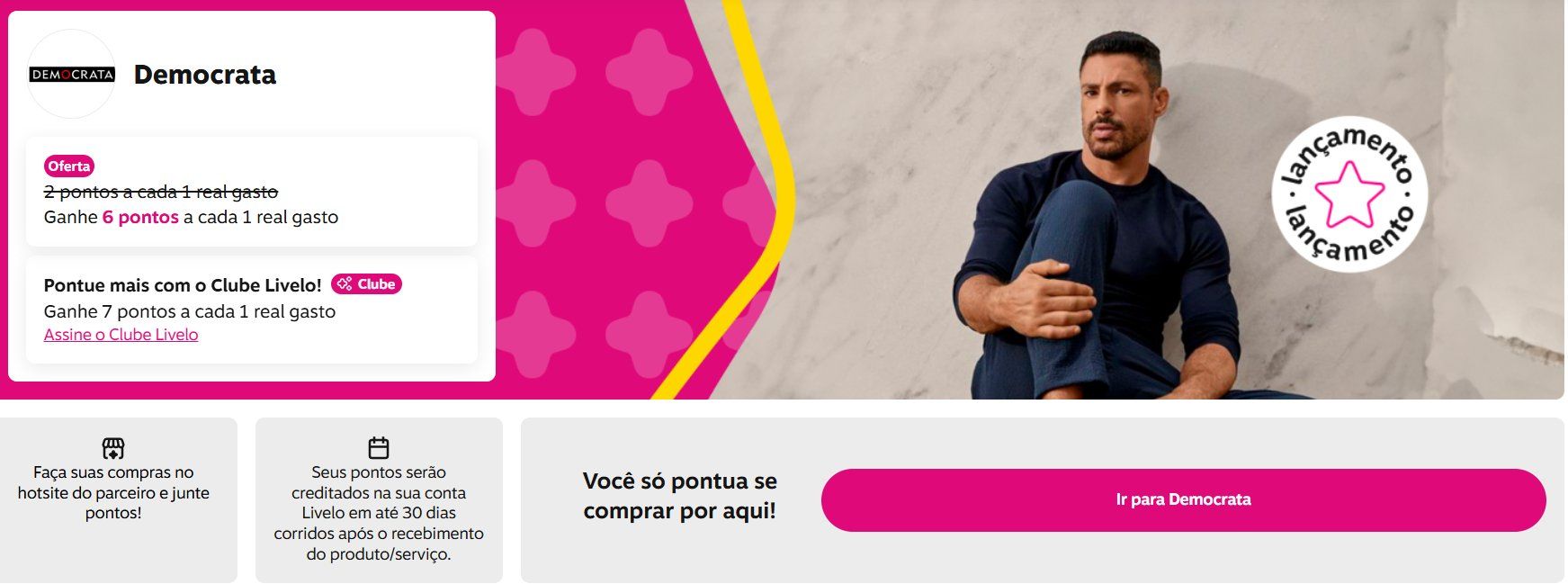The width and height of the screenshot is (1568, 584).
Task: Click the Ir para Democrata button
Action: pos(1183,499)
